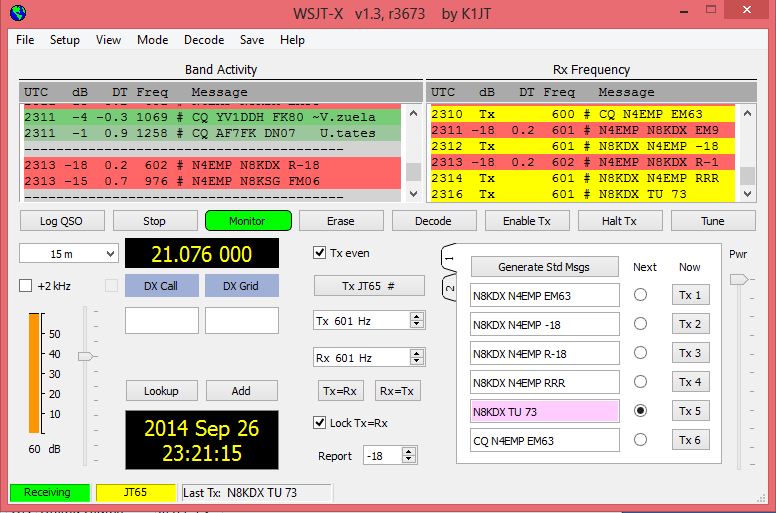Click the Tx 3 now button

(690, 353)
